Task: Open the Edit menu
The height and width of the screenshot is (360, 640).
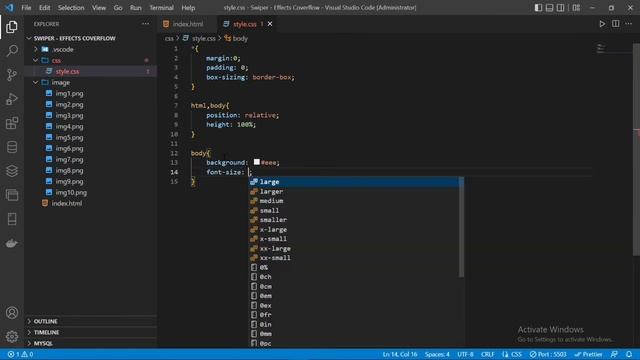Action: (x=44, y=8)
